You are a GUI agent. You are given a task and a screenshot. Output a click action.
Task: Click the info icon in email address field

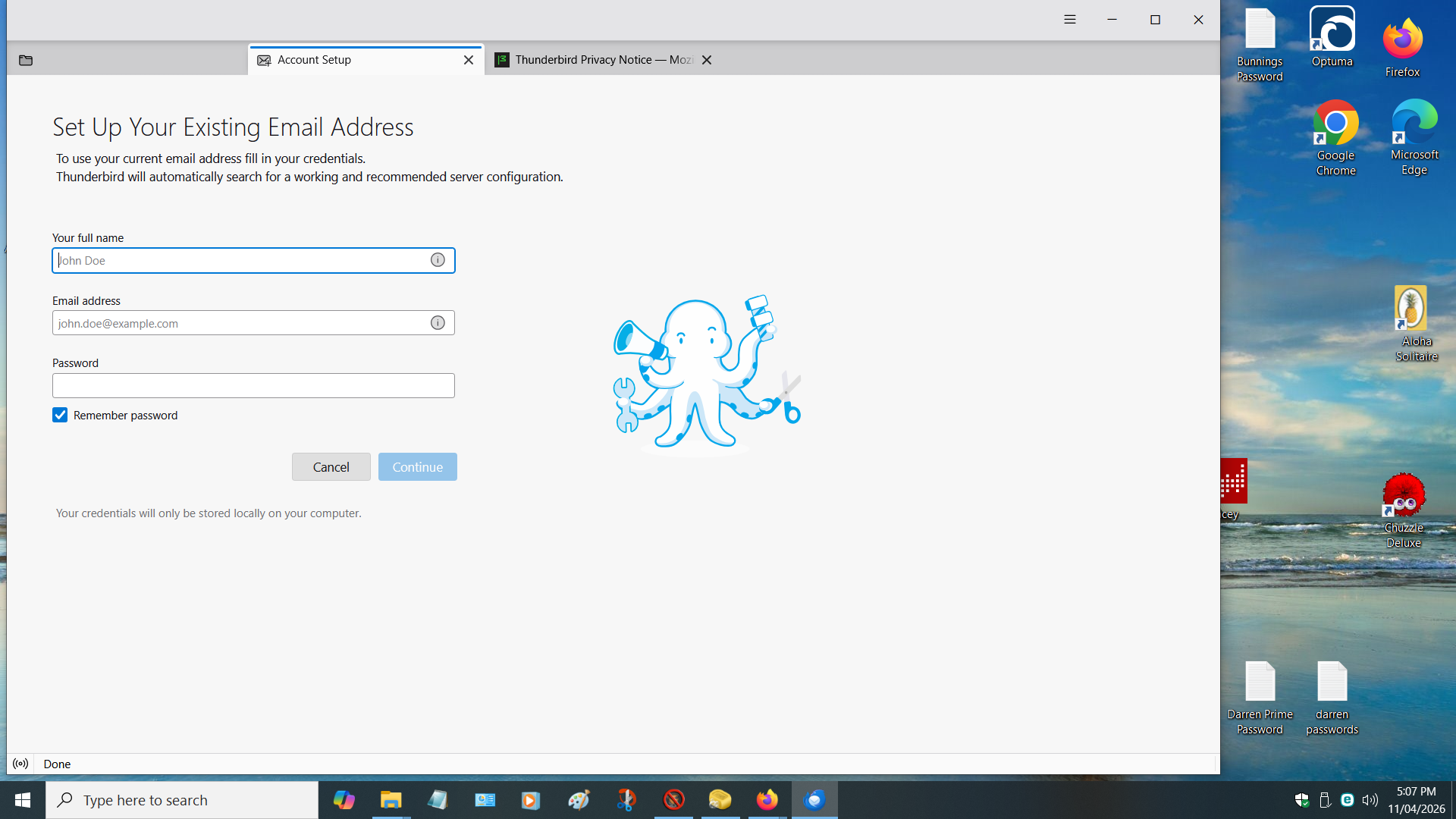click(x=438, y=323)
